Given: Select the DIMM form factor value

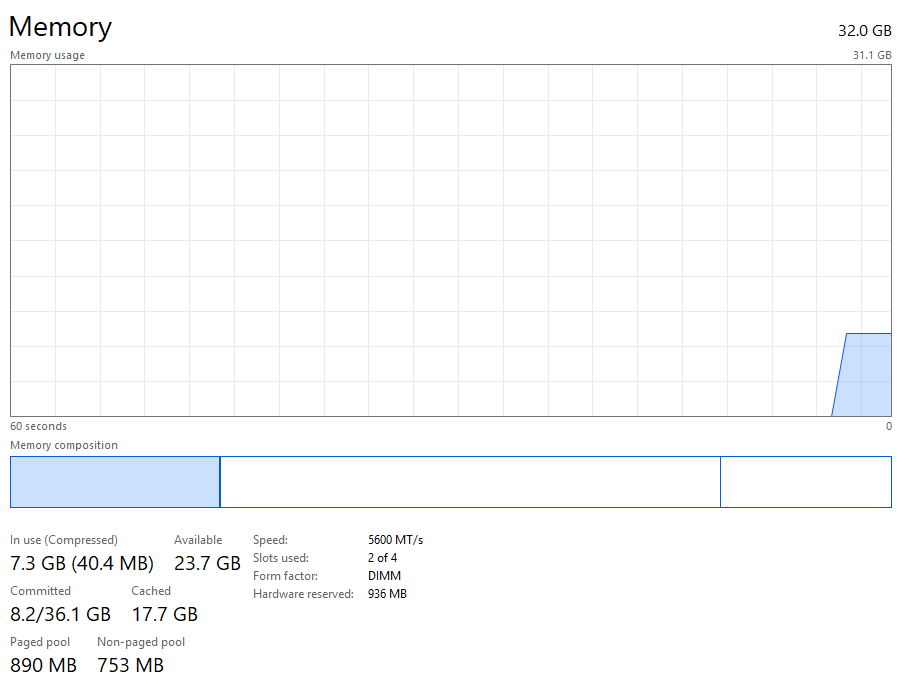Looking at the screenshot, I should [384, 576].
